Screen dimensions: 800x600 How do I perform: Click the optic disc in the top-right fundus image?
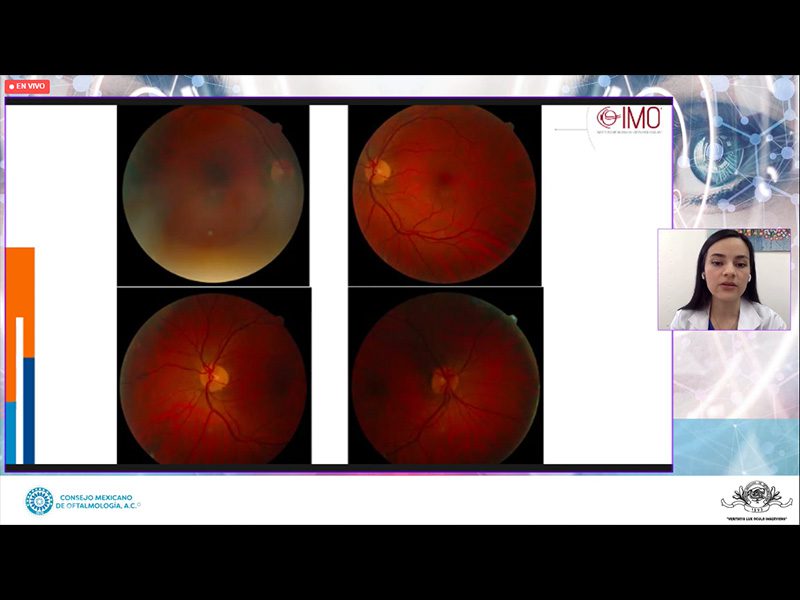380,170
